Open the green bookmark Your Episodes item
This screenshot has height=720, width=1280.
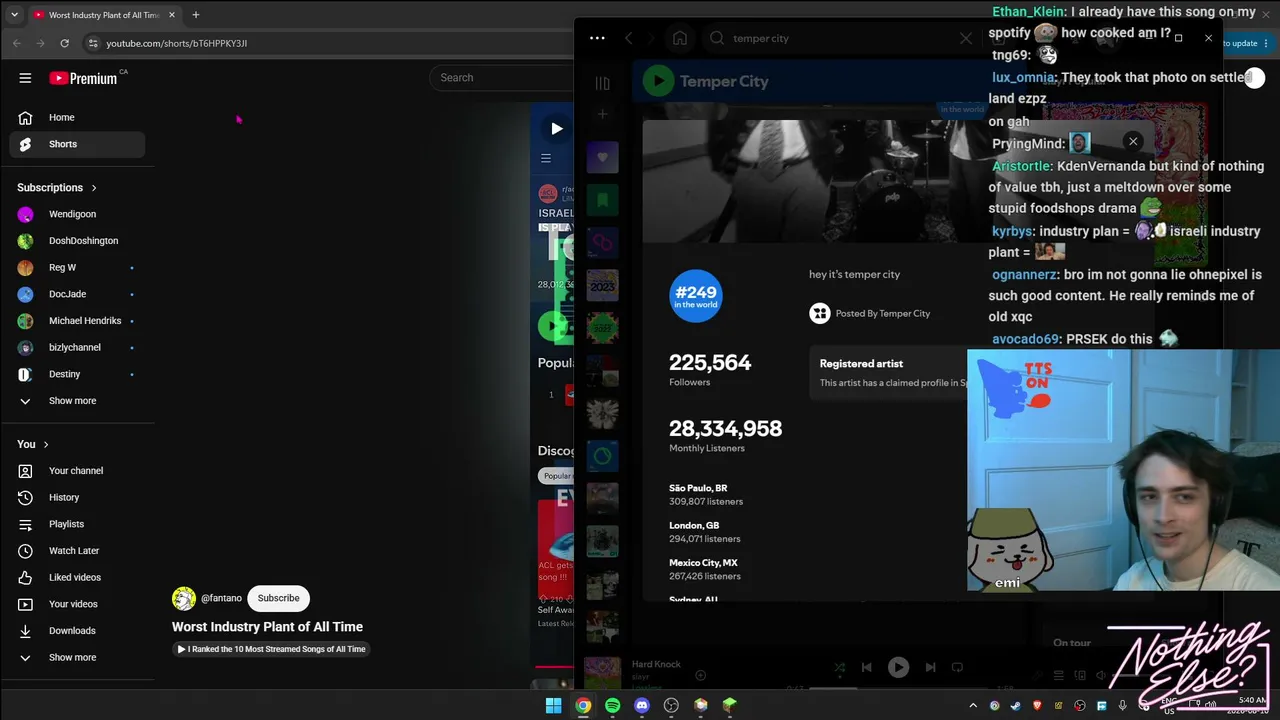coord(602,200)
